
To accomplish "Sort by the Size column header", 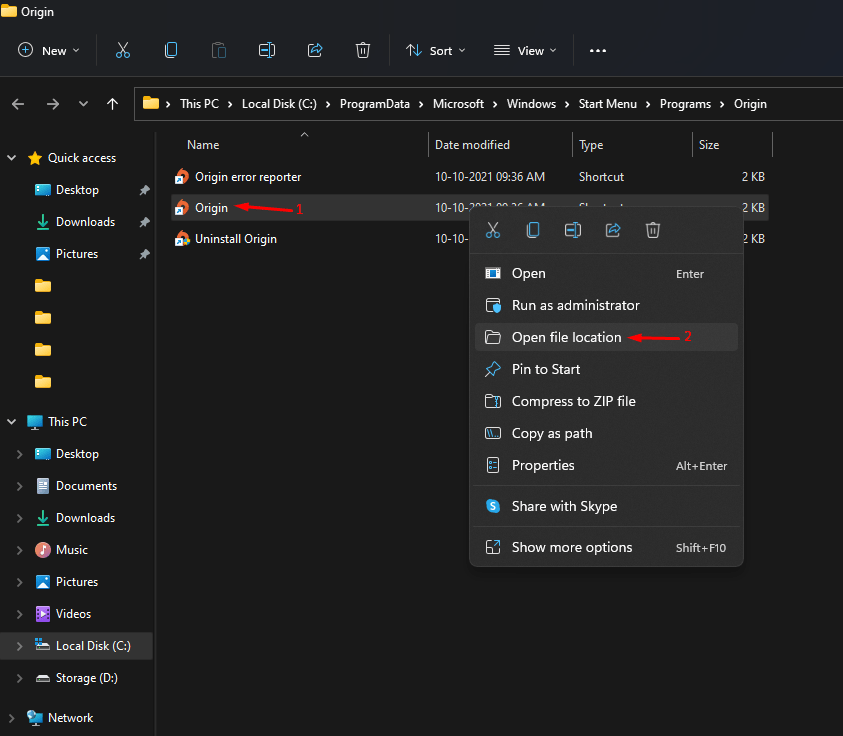I will point(709,145).
